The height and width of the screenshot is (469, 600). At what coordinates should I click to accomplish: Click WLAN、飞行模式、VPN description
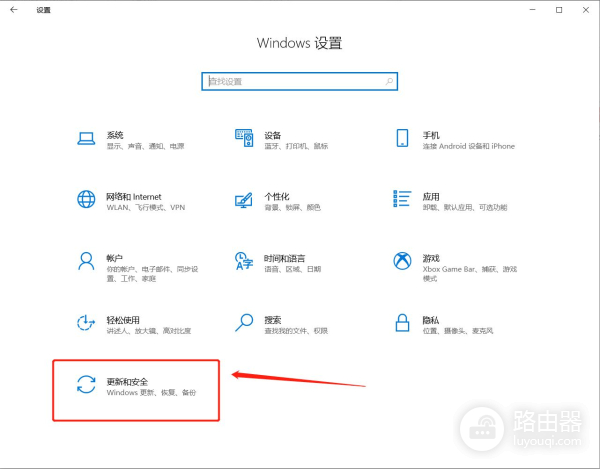point(146,208)
